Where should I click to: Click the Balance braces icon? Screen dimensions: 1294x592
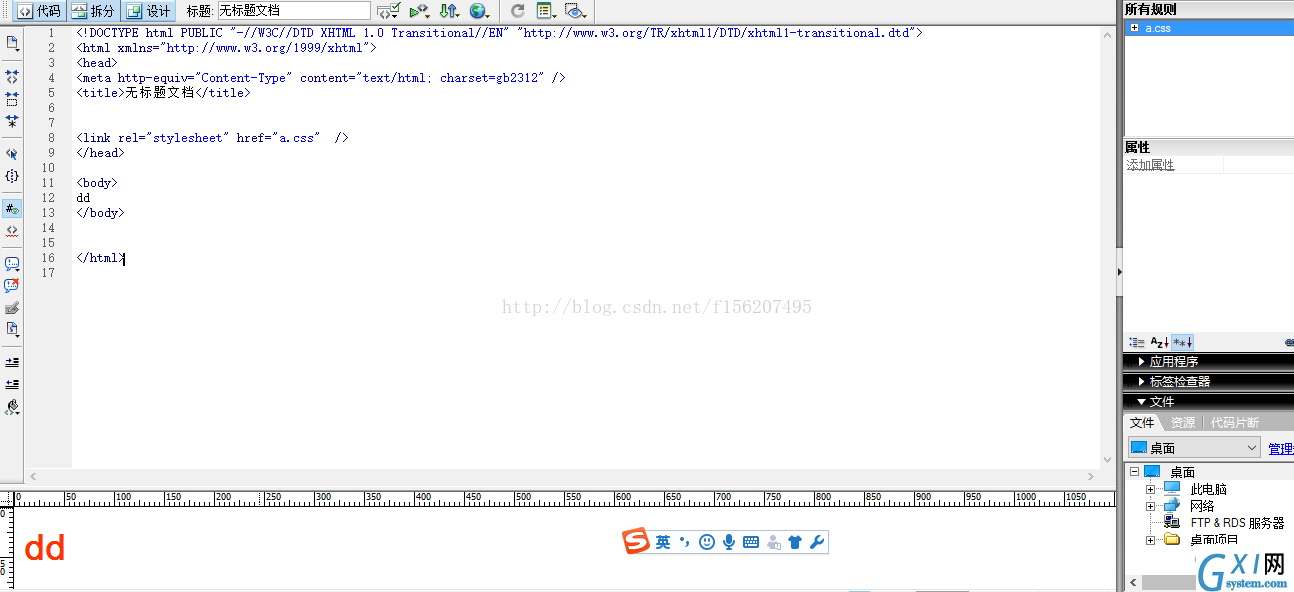[12, 176]
